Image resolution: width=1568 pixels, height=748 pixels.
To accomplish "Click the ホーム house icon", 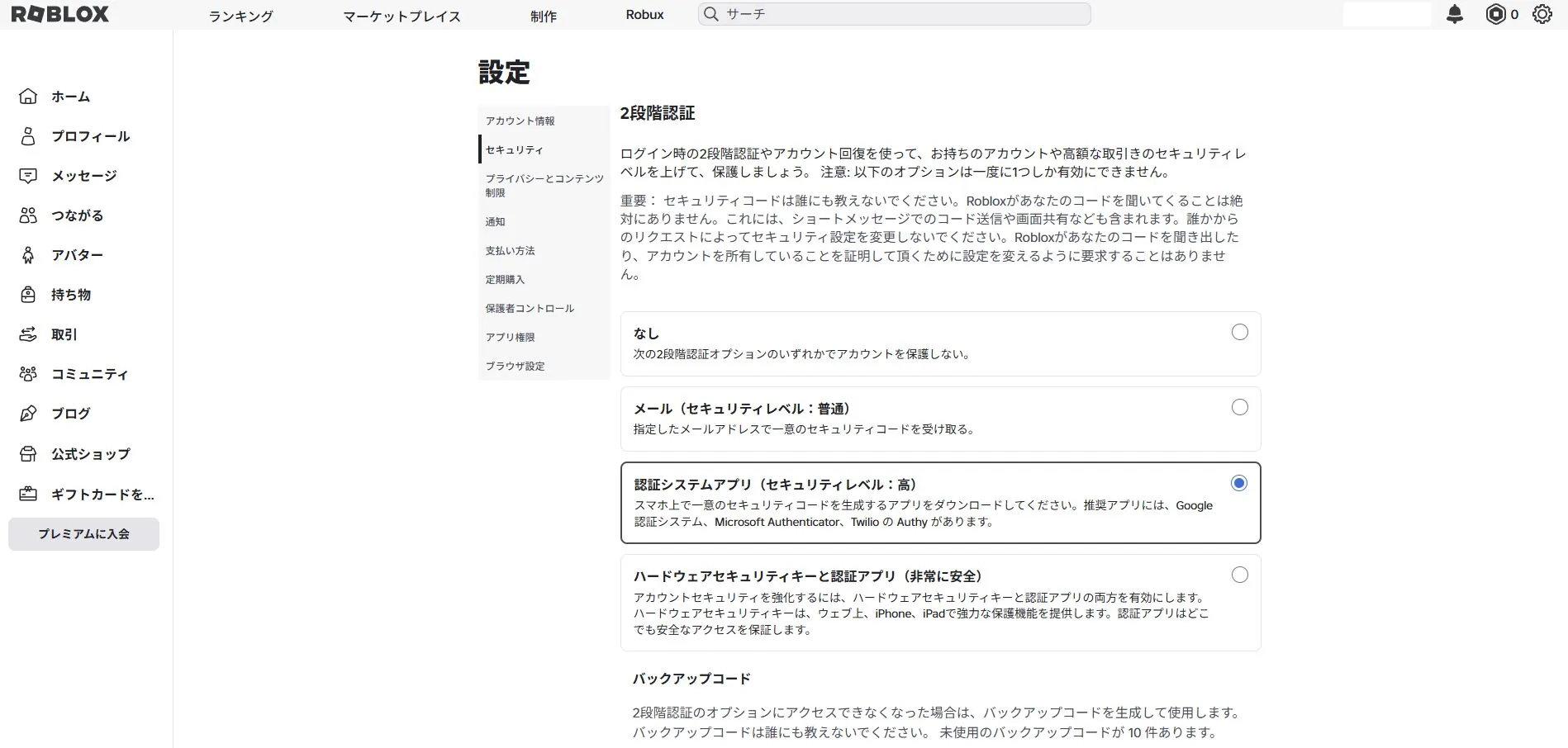I will pos(28,97).
